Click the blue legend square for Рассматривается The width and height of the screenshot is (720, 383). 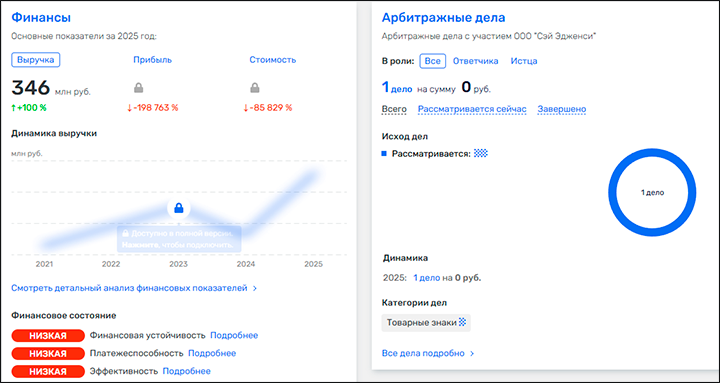tap(384, 154)
